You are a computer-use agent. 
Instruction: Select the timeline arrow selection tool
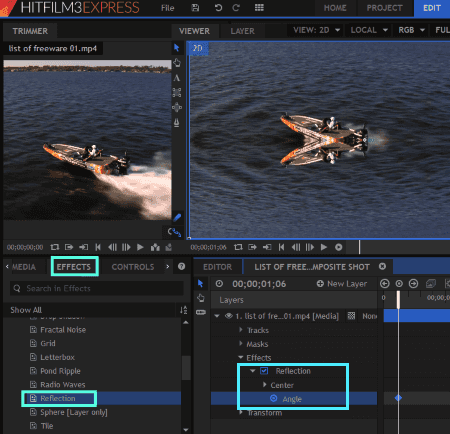pos(200,283)
